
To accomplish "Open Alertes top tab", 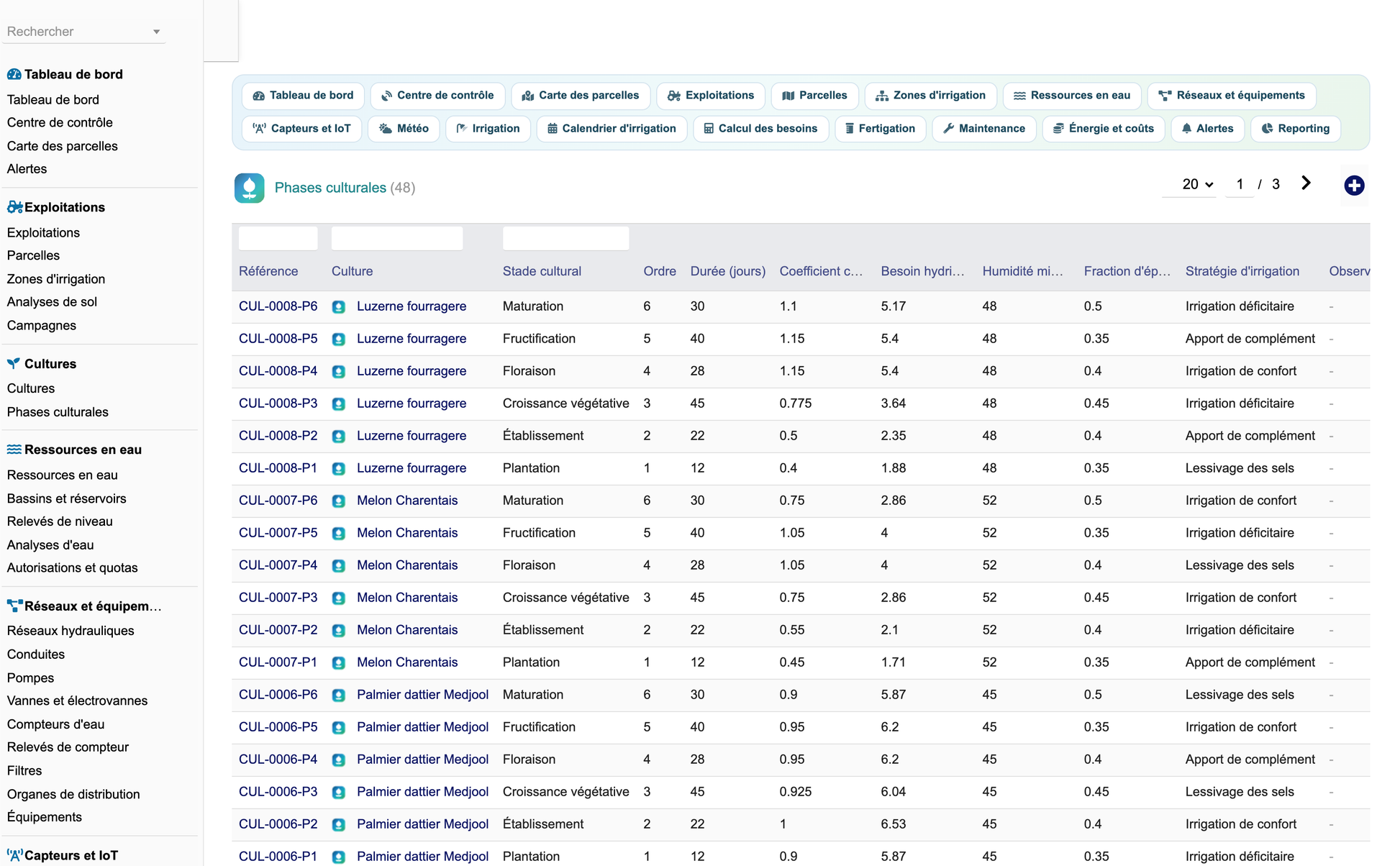I will coord(1208,129).
